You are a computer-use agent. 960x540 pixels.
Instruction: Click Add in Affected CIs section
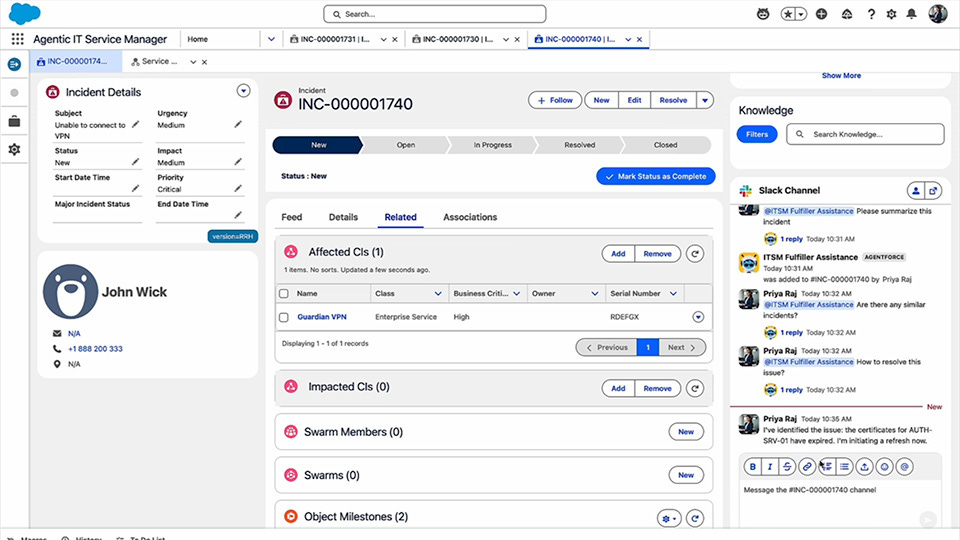click(618, 253)
